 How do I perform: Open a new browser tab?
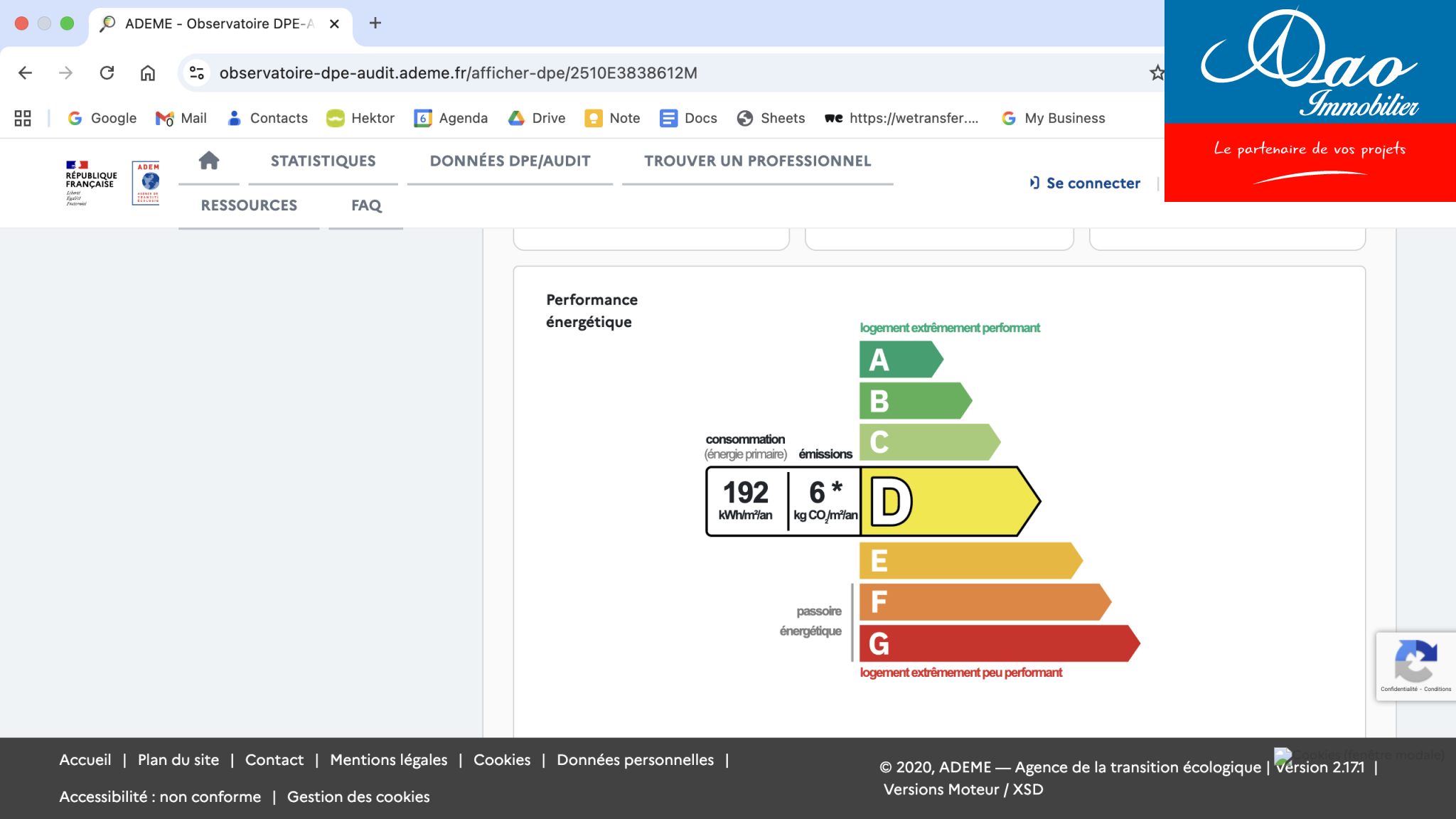coord(375,23)
